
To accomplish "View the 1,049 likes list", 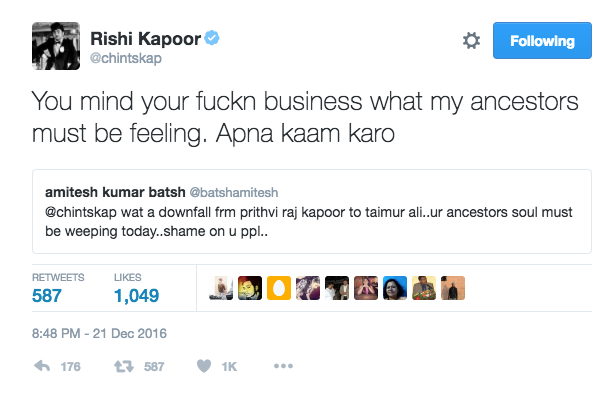I will (x=136, y=296).
